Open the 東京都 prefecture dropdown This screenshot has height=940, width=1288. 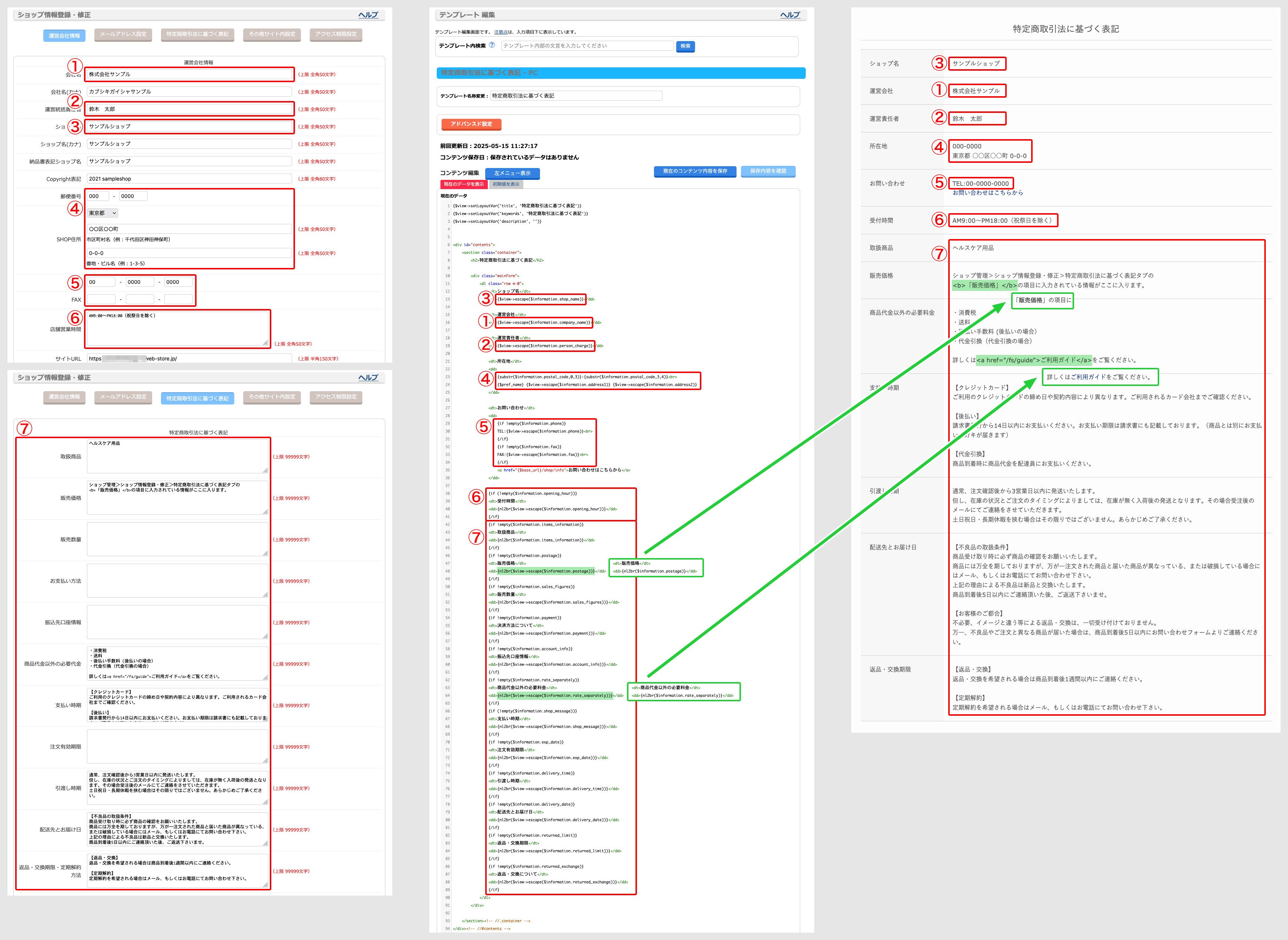(103, 213)
